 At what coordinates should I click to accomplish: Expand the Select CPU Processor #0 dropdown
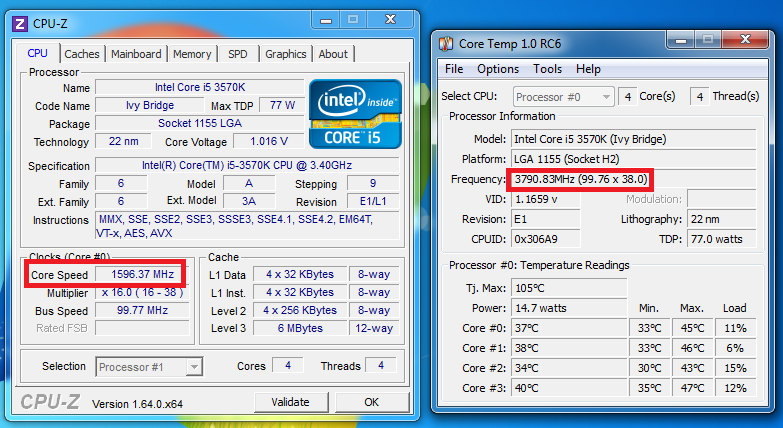(x=606, y=97)
